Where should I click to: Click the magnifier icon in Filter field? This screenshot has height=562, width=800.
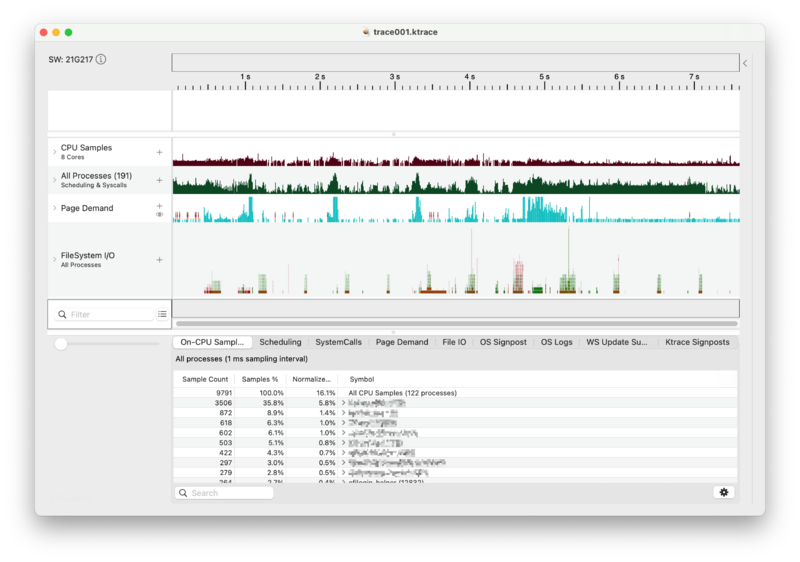[x=62, y=314]
